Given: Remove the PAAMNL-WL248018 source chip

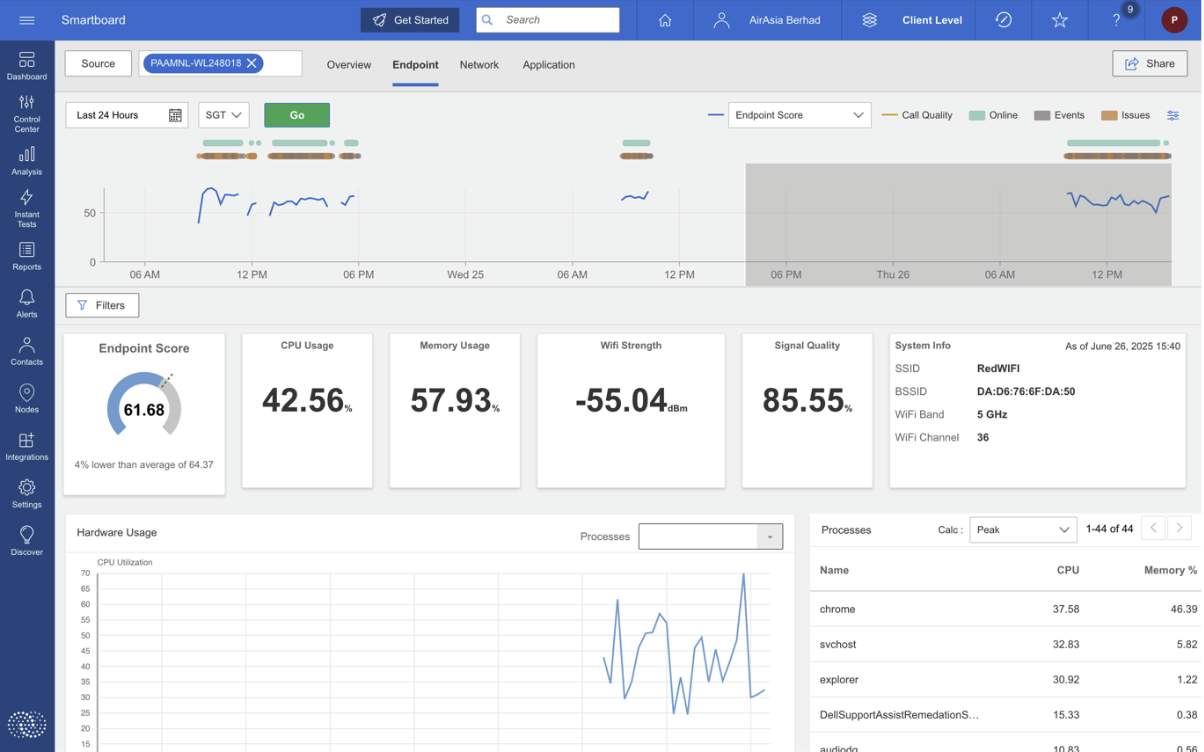Looking at the screenshot, I should point(252,63).
